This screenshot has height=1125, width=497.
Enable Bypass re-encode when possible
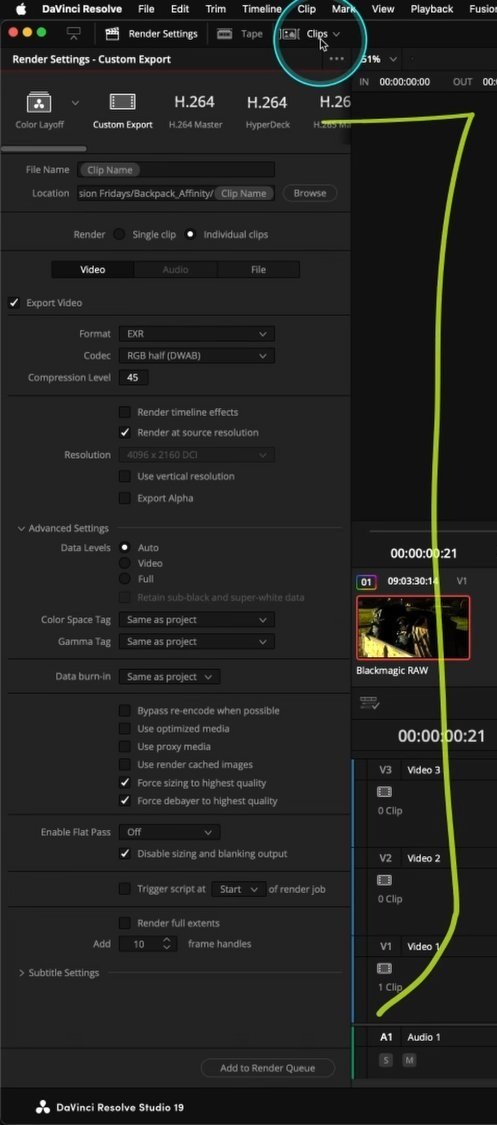point(125,710)
